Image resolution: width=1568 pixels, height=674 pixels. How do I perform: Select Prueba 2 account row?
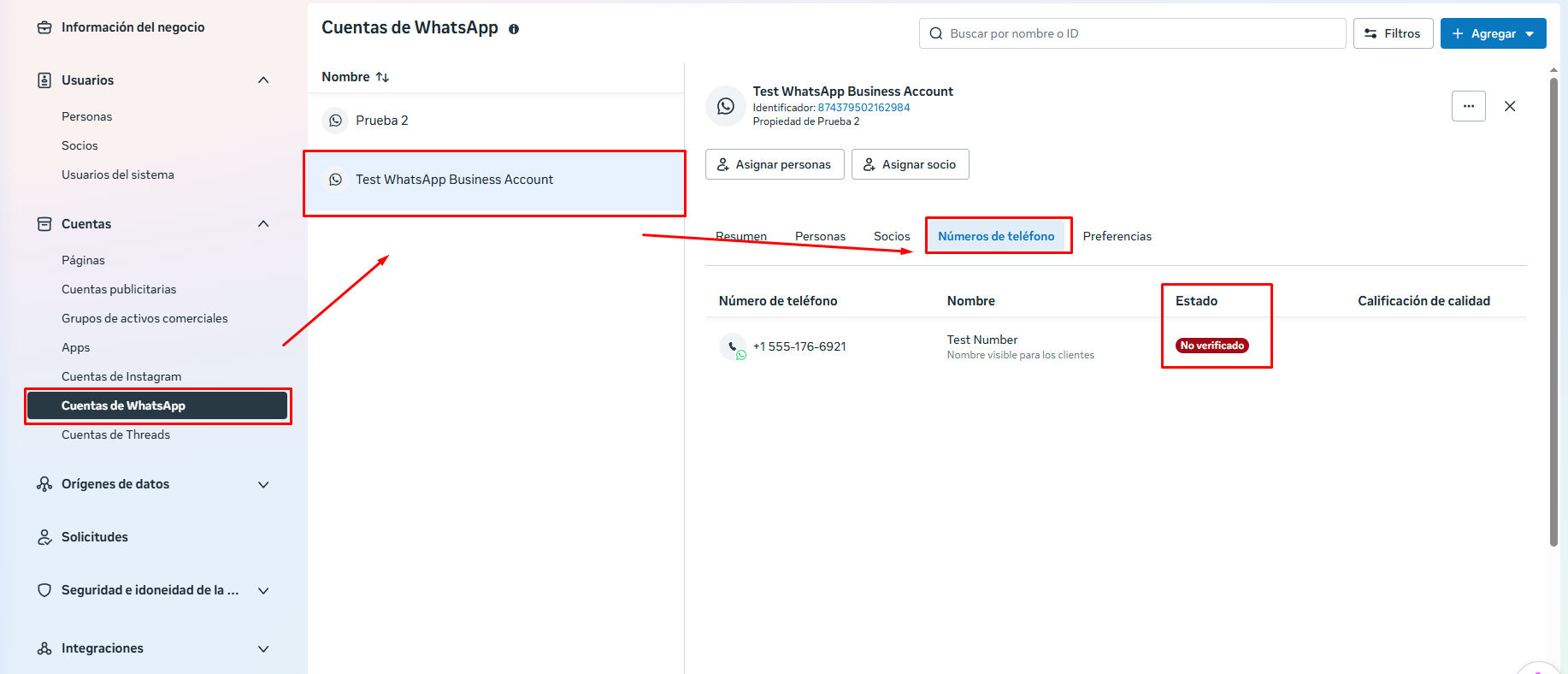click(x=496, y=121)
